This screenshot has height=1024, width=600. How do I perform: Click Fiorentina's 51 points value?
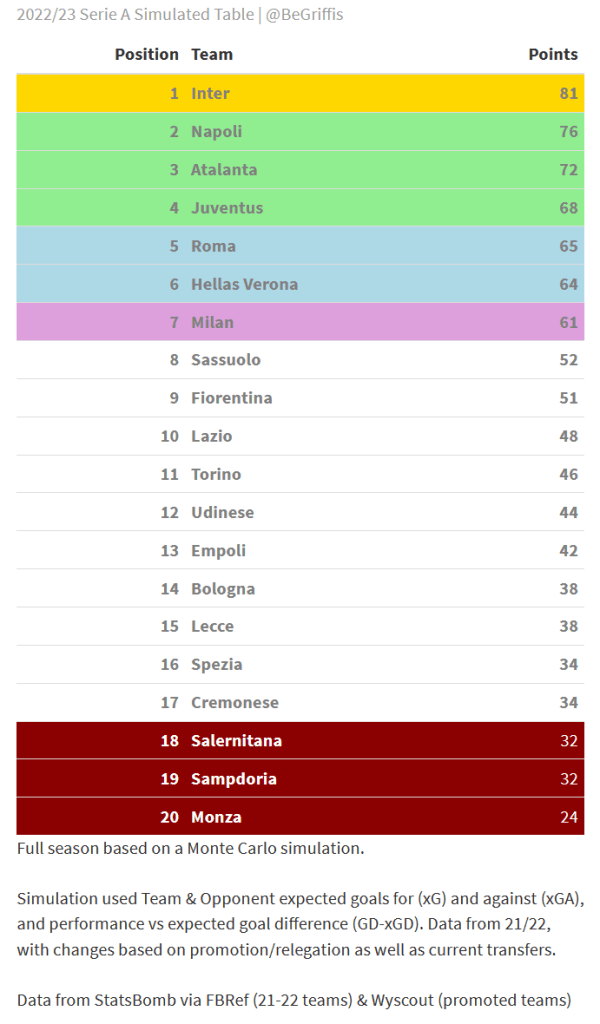tap(568, 398)
